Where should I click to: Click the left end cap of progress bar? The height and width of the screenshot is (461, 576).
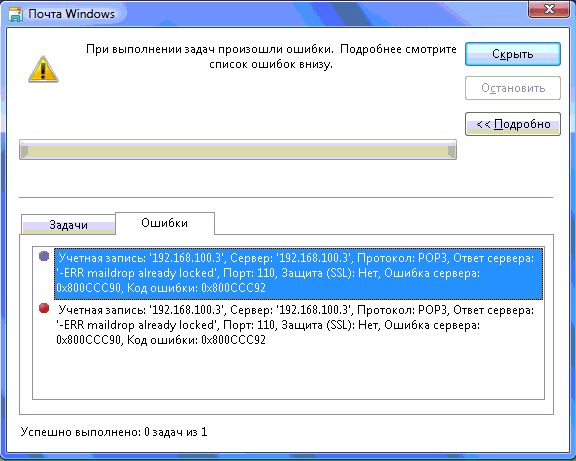click(x=24, y=151)
